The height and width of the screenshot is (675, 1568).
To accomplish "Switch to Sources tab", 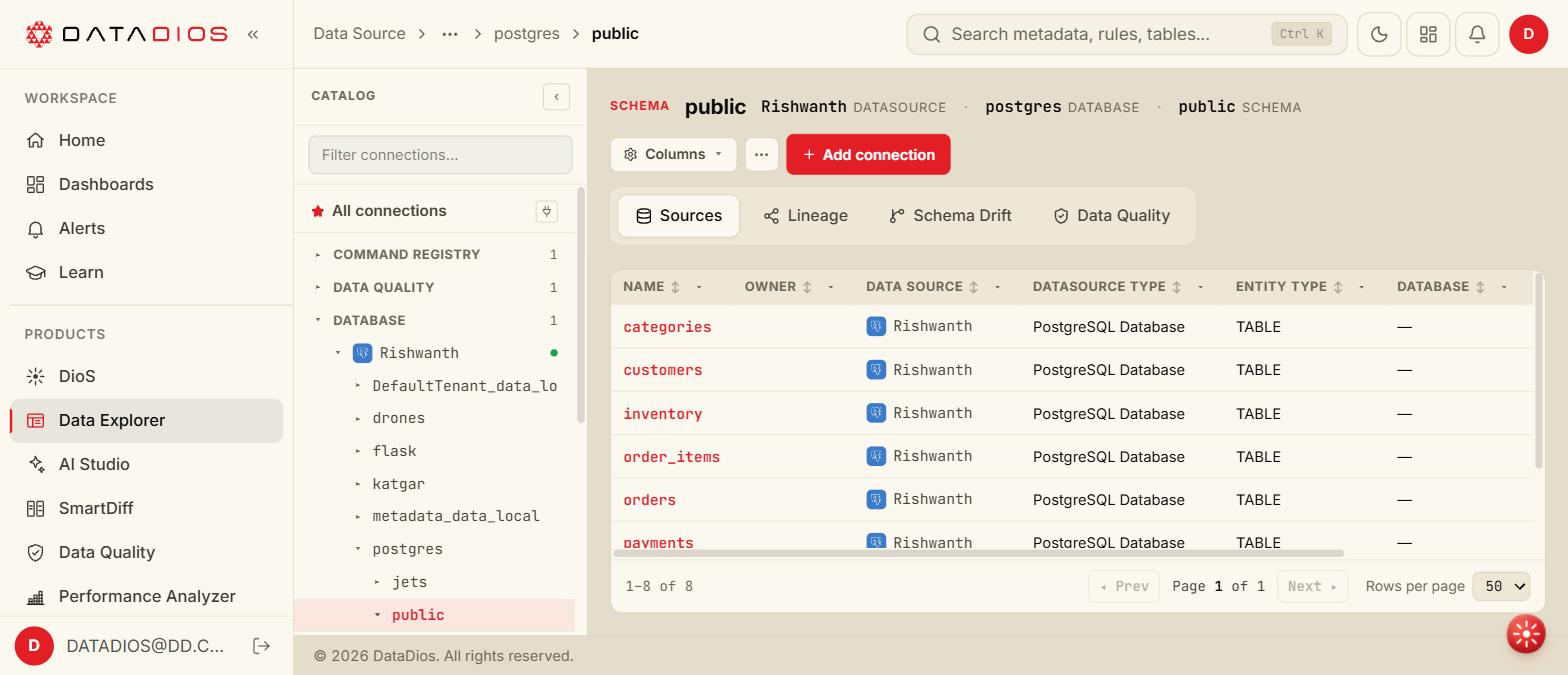I will 678,216.
